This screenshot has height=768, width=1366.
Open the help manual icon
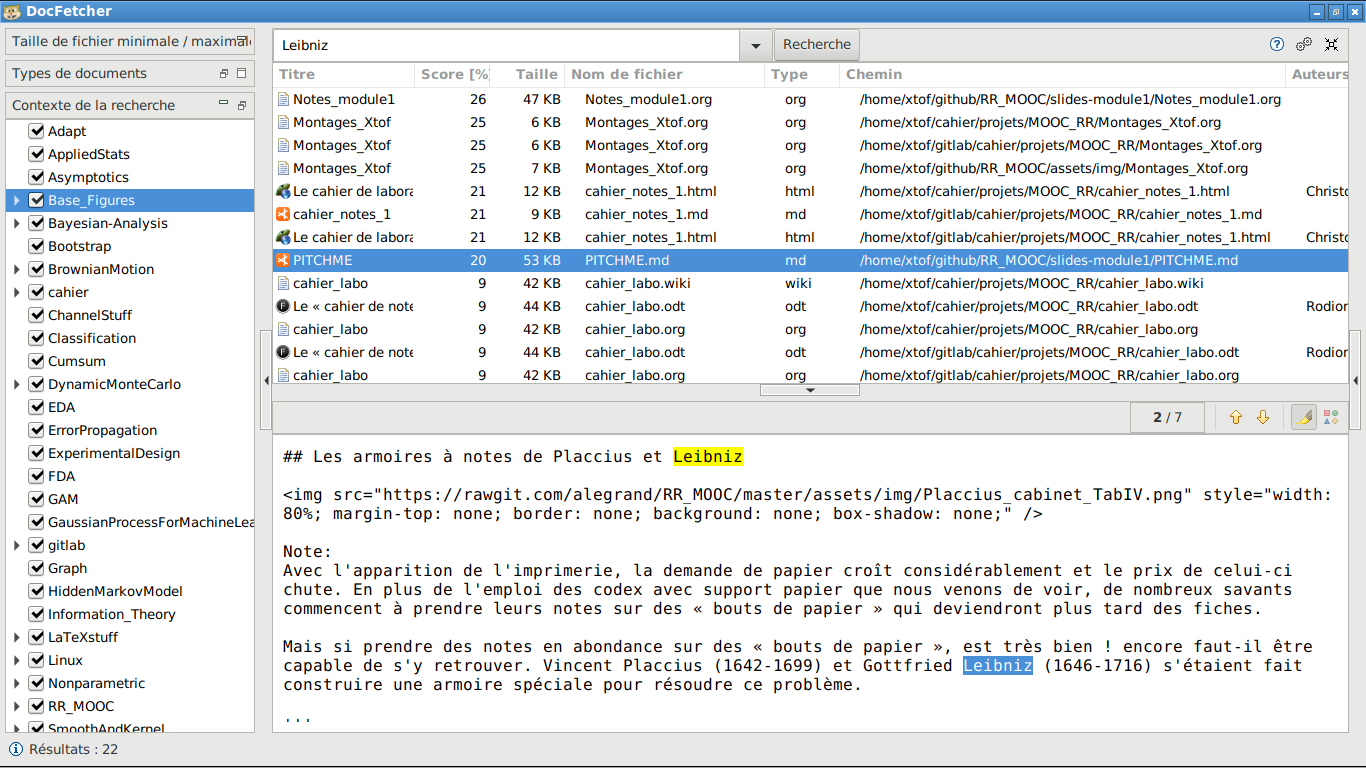1277,44
